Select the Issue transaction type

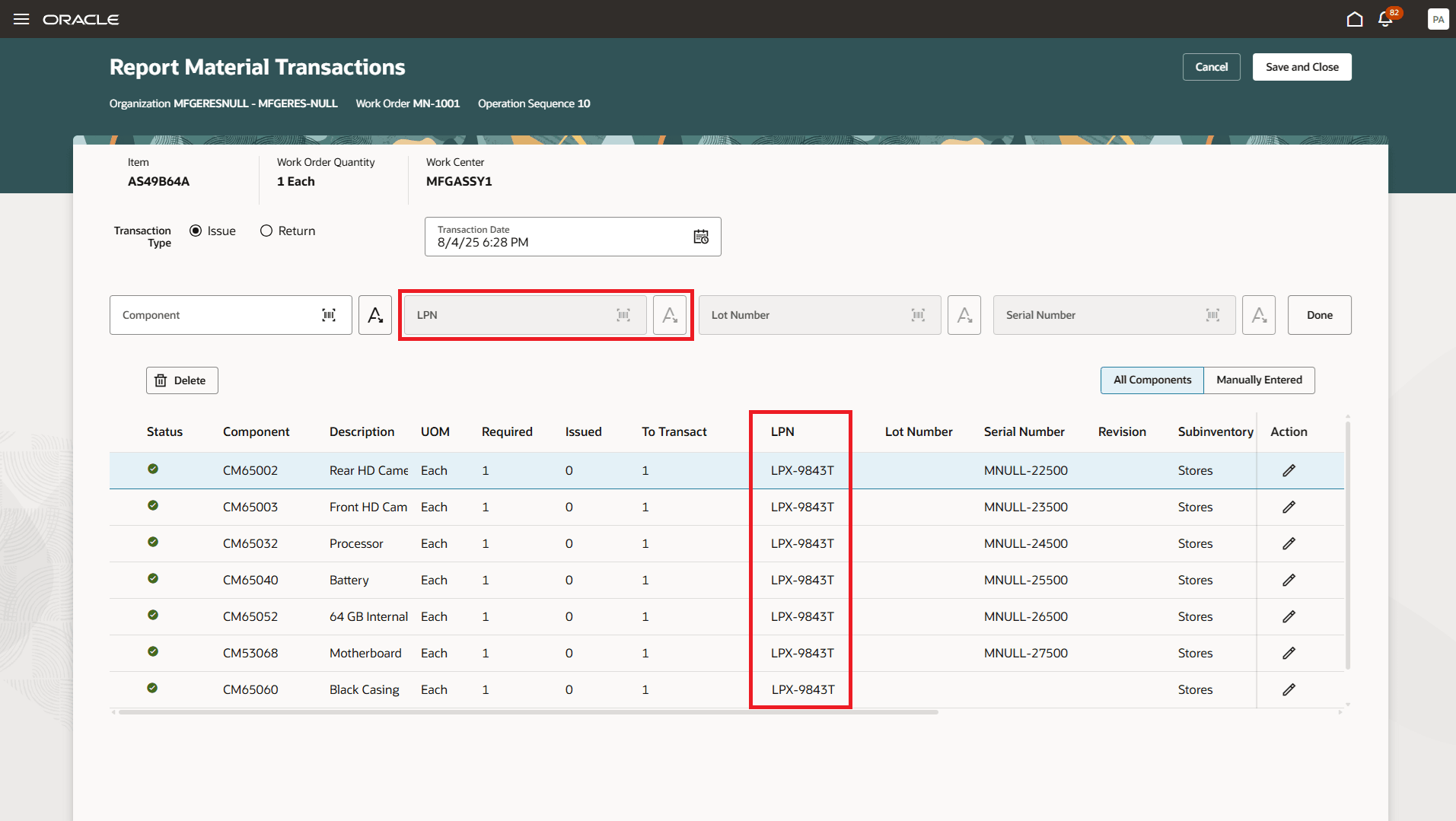(x=196, y=231)
